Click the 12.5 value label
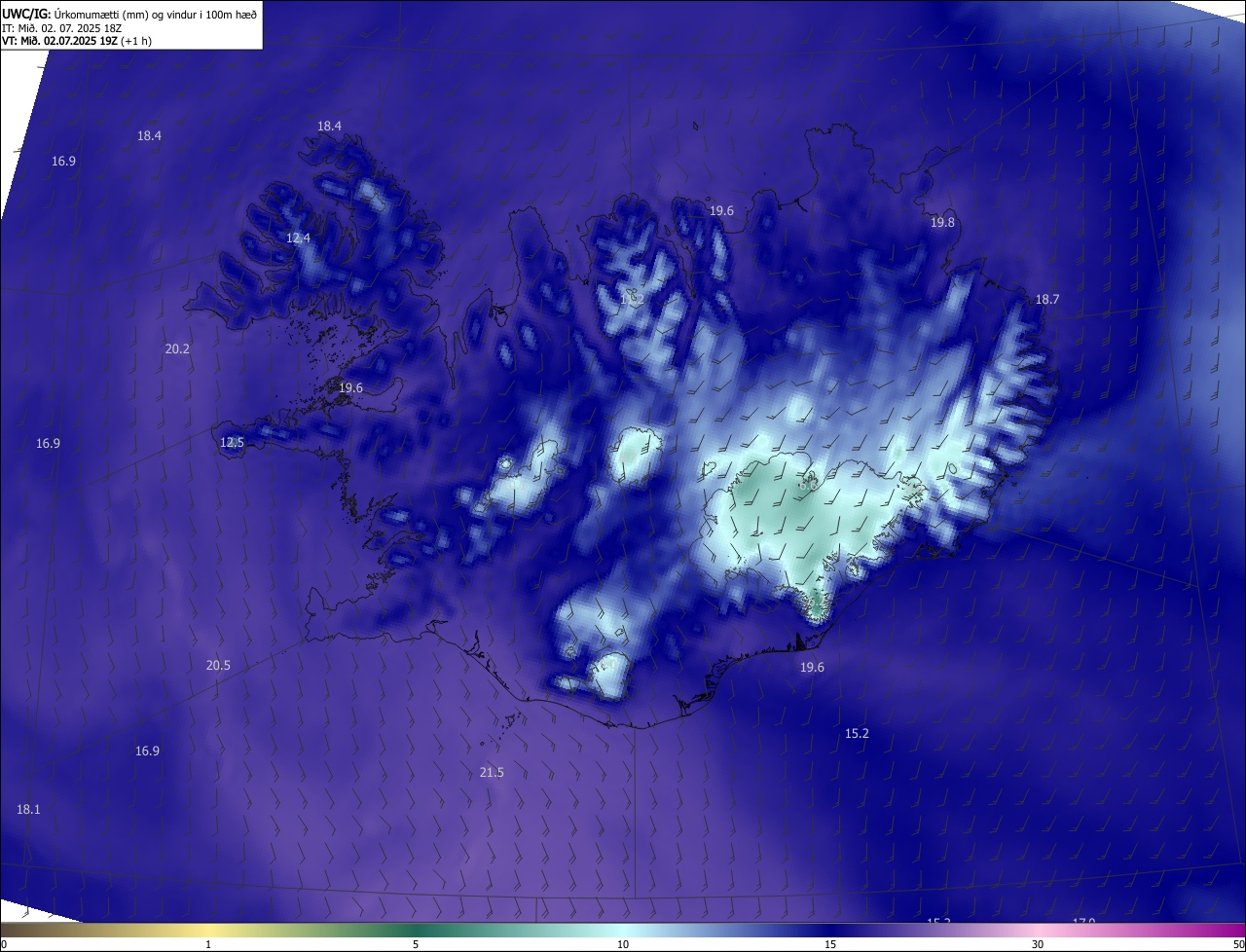This screenshot has width=1246, height=952. coord(232,442)
